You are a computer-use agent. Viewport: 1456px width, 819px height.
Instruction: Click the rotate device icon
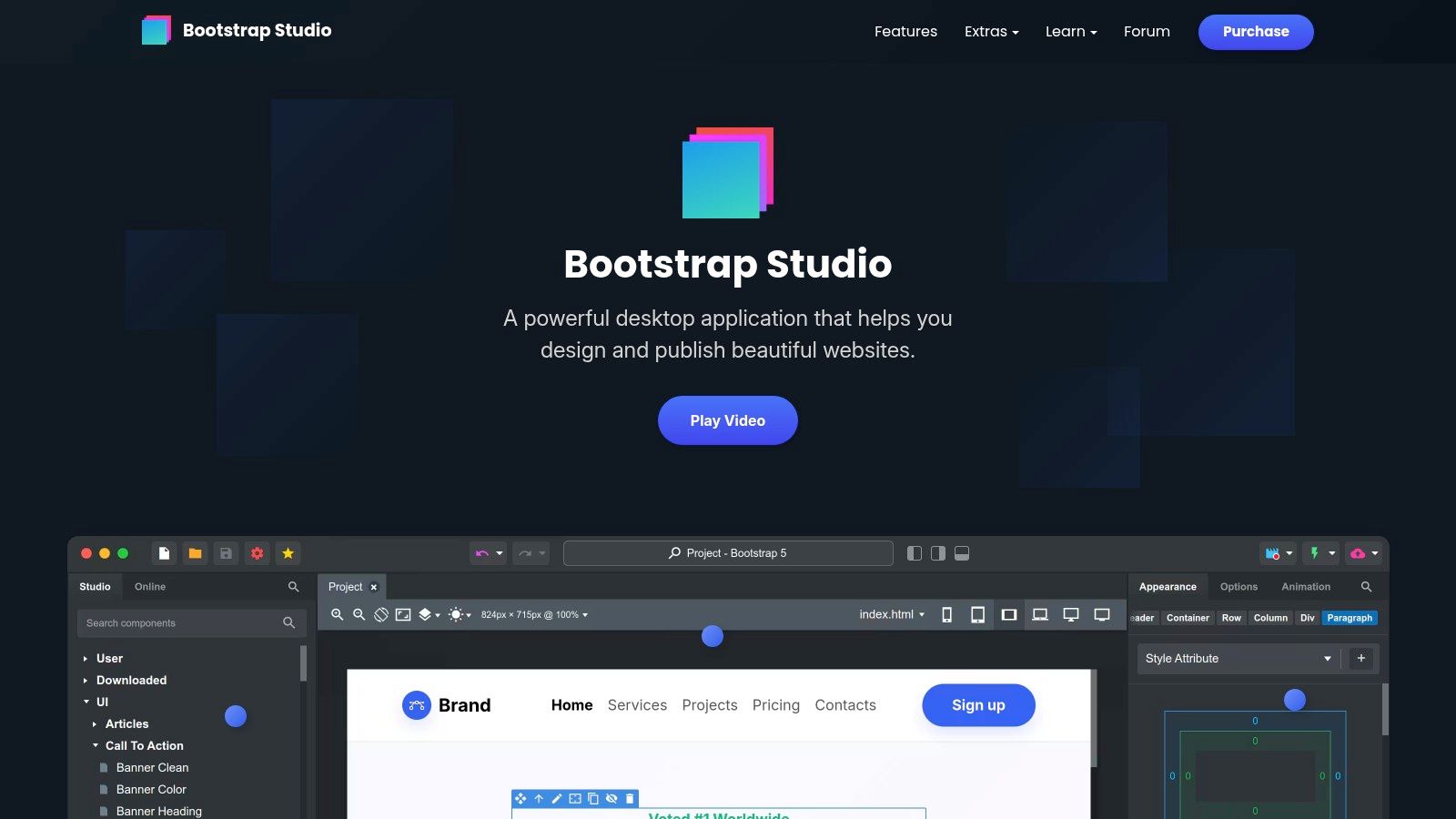[x=381, y=615]
